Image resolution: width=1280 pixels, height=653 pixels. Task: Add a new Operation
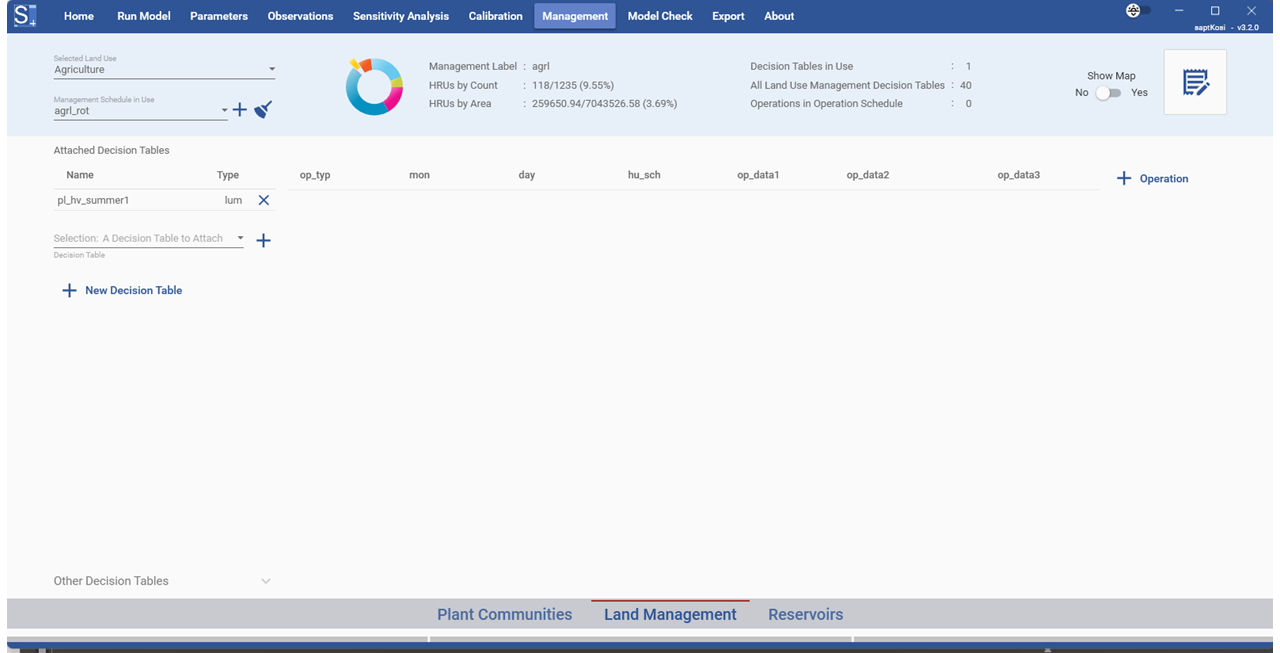[1152, 178]
